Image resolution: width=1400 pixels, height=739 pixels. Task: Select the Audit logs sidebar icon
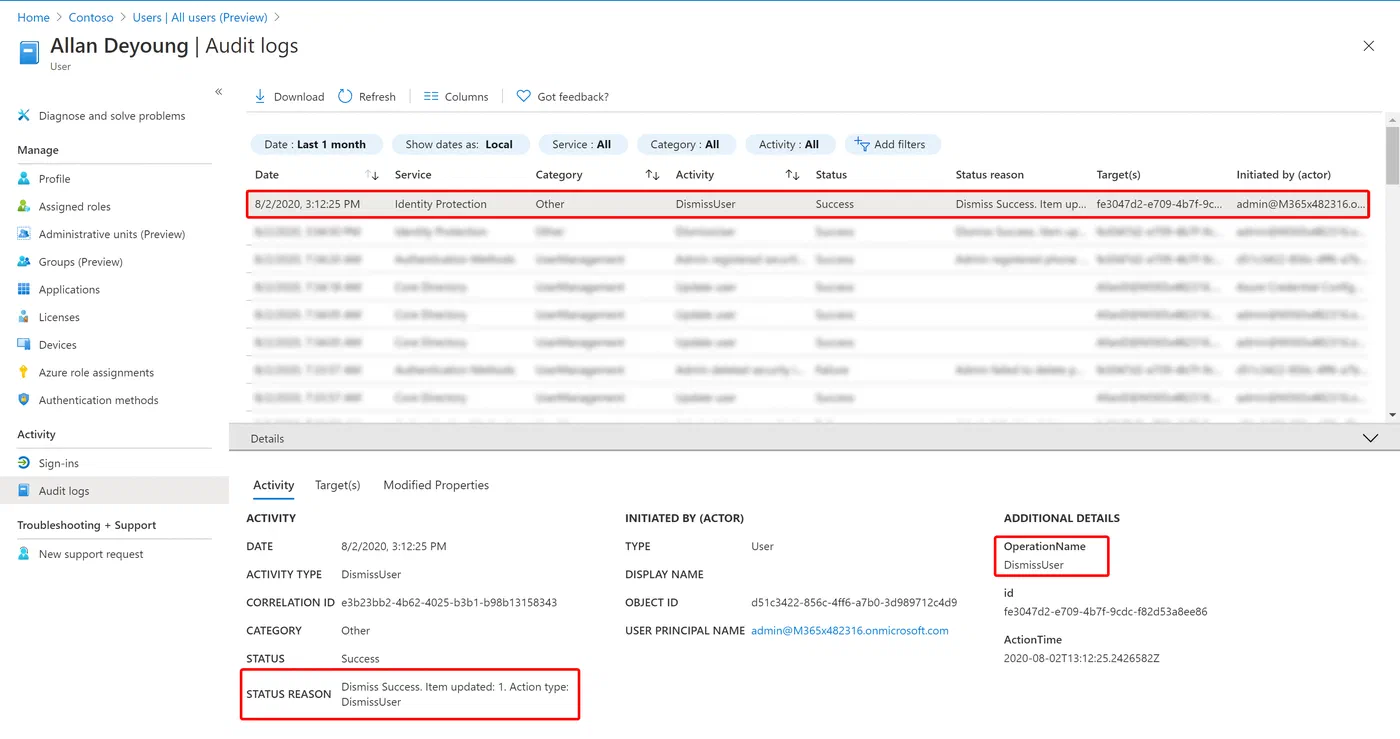pos(24,491)
